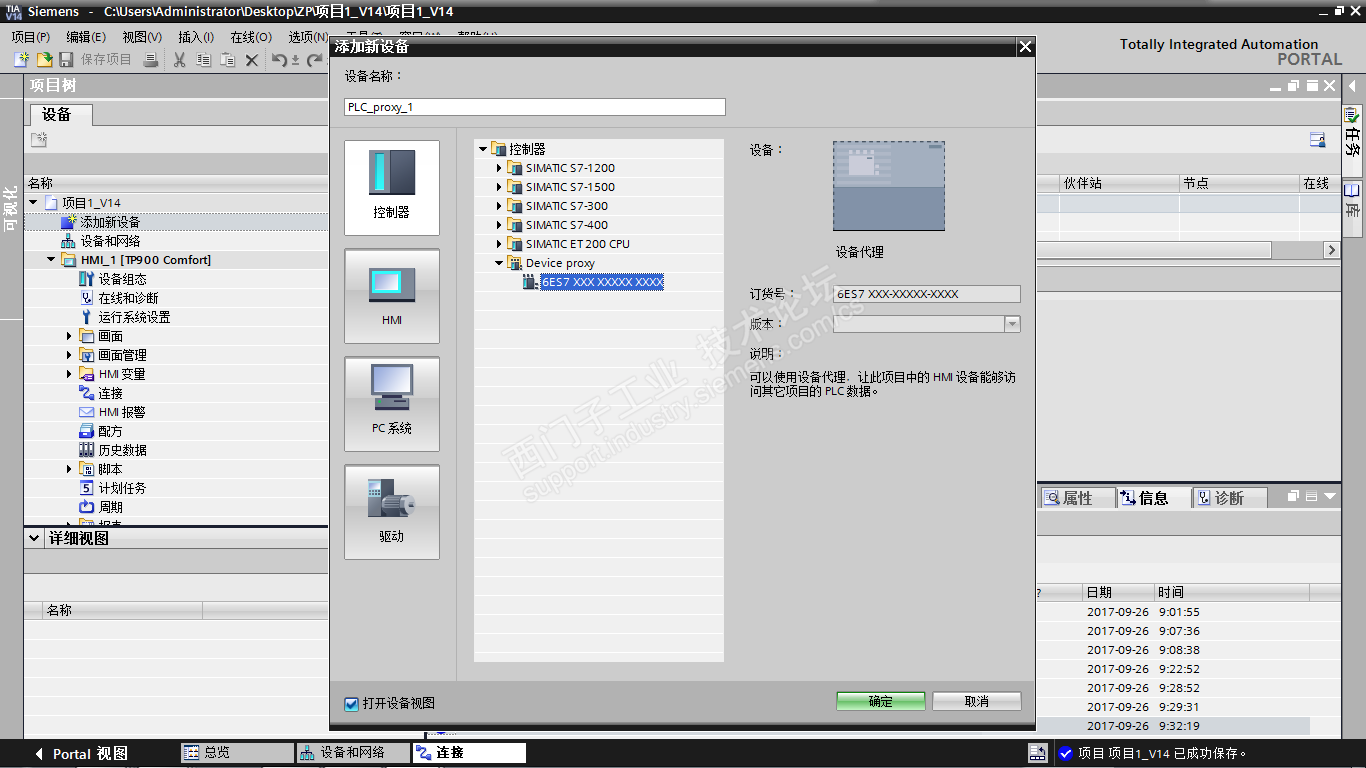
Task: Click the status bar icon left of save message
Action: pos(1038,753)
